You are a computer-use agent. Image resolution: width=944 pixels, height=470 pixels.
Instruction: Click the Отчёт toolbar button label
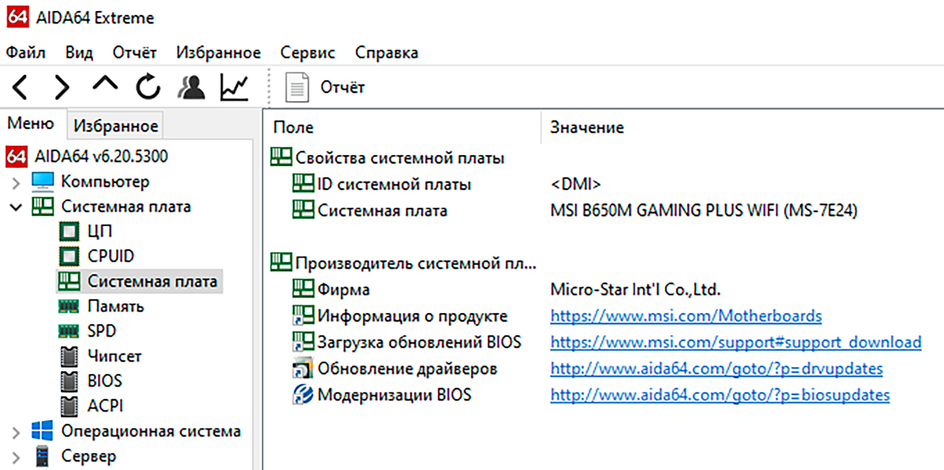tap(343, 88)
